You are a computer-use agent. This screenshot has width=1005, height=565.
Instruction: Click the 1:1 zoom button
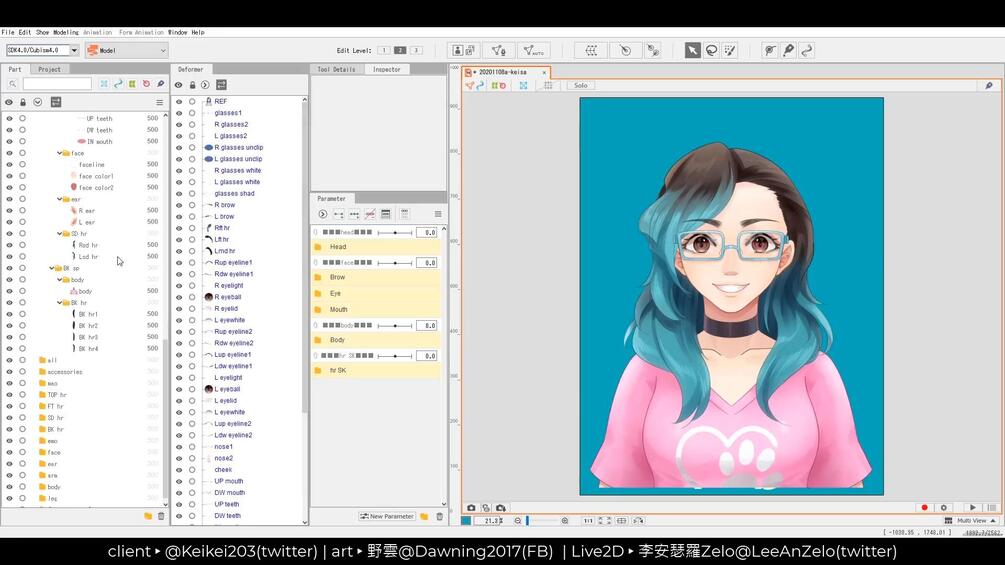588,521
